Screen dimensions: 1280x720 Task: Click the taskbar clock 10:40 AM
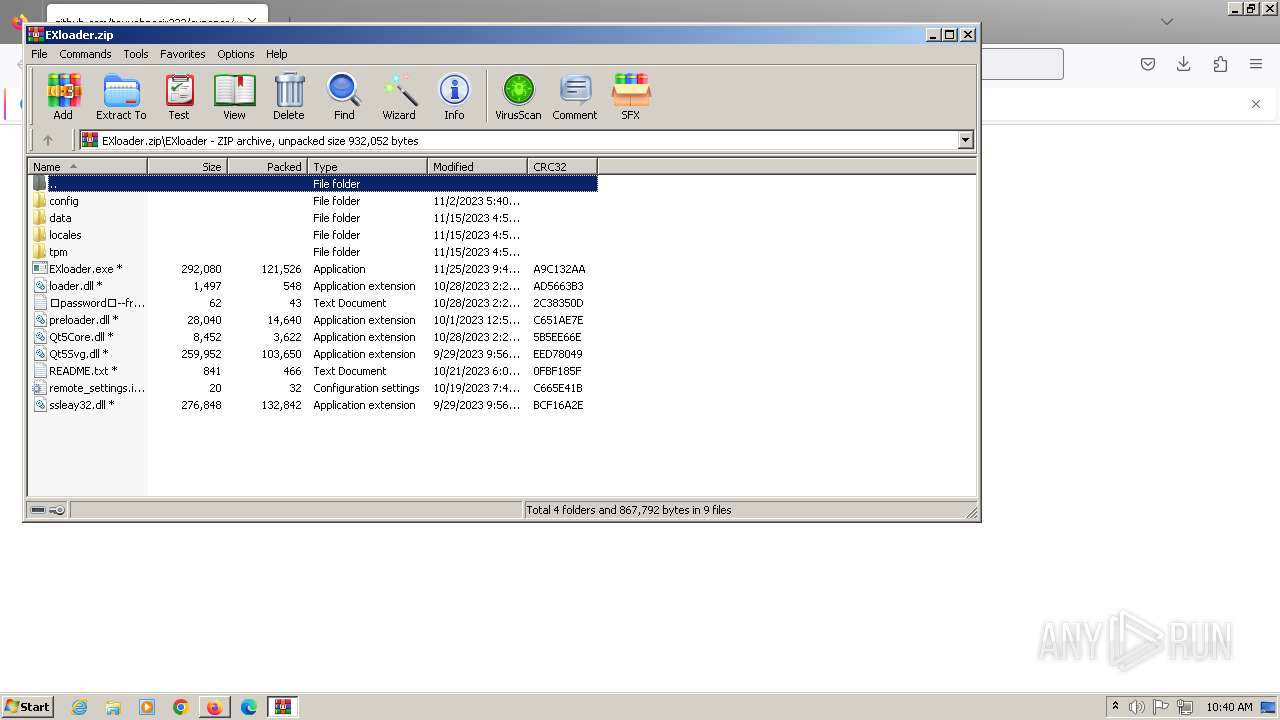[1229, 707]
